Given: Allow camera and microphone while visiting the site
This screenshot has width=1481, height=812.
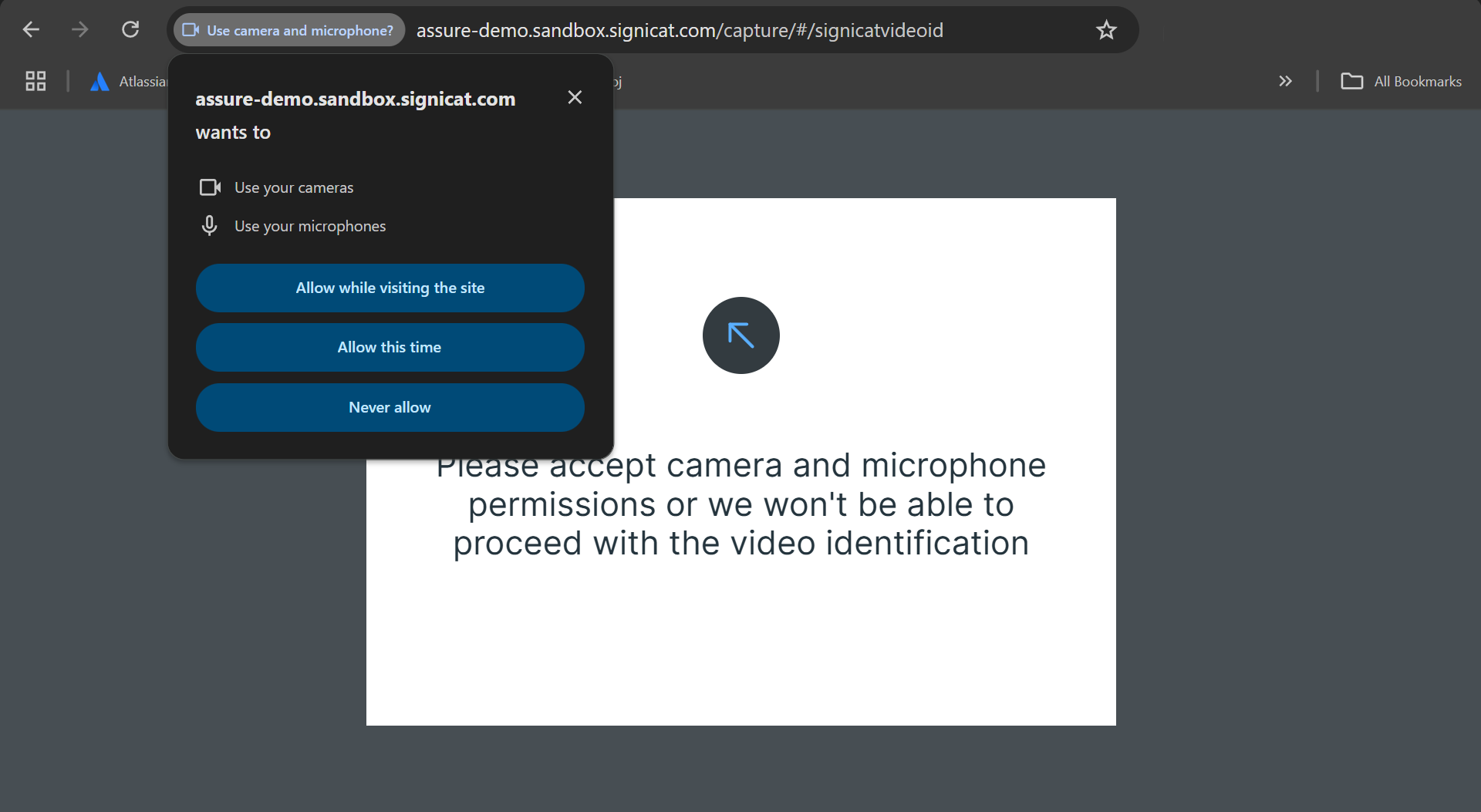Looking at the screenshot, I should point(390,288).
